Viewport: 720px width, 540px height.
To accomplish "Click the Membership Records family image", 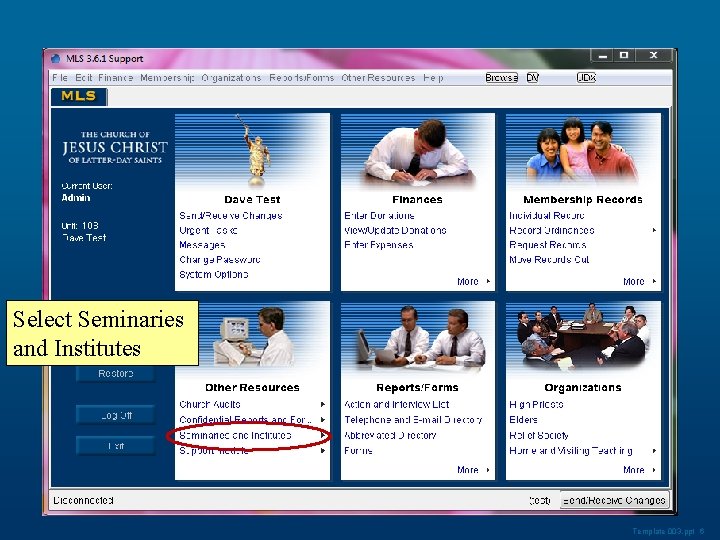I will point(582,151).
